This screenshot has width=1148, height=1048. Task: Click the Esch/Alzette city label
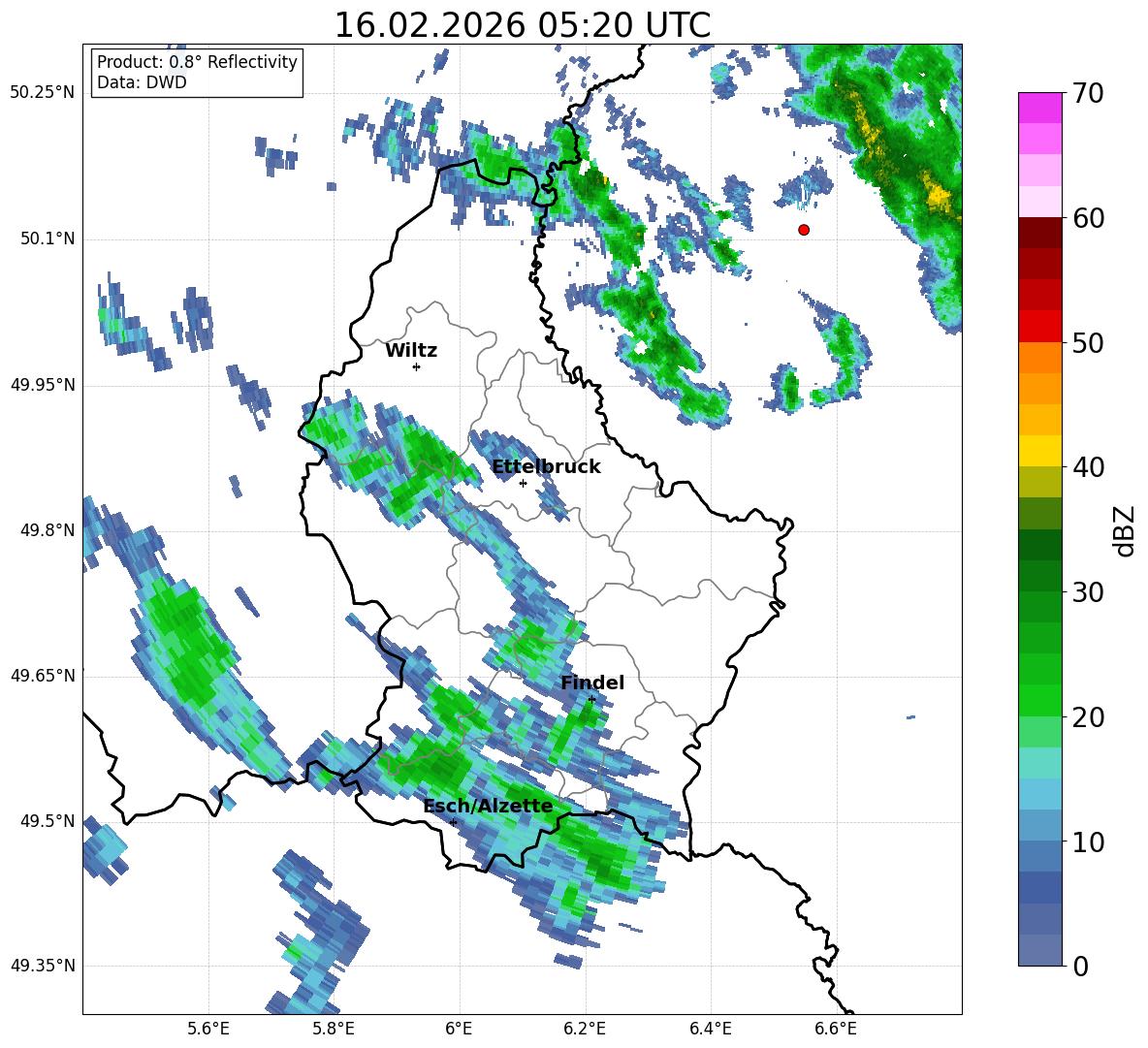489,806
